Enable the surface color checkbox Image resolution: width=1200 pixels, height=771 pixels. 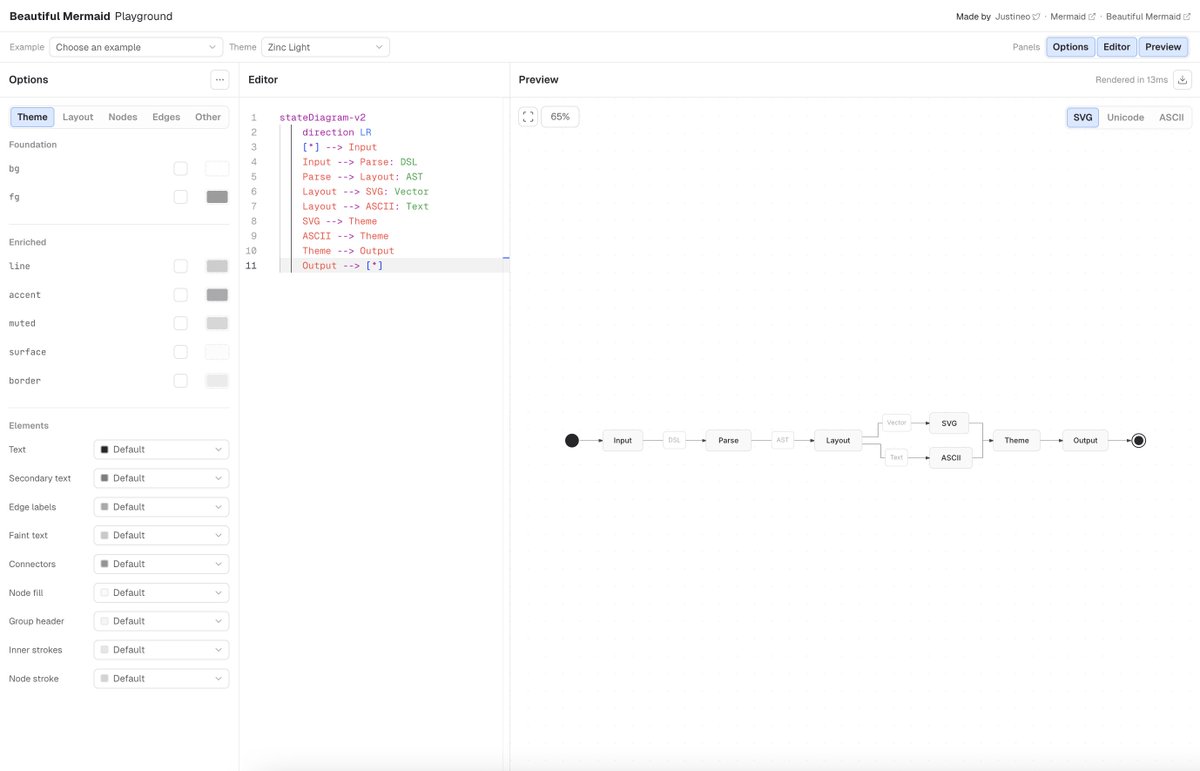click(180, 352)
